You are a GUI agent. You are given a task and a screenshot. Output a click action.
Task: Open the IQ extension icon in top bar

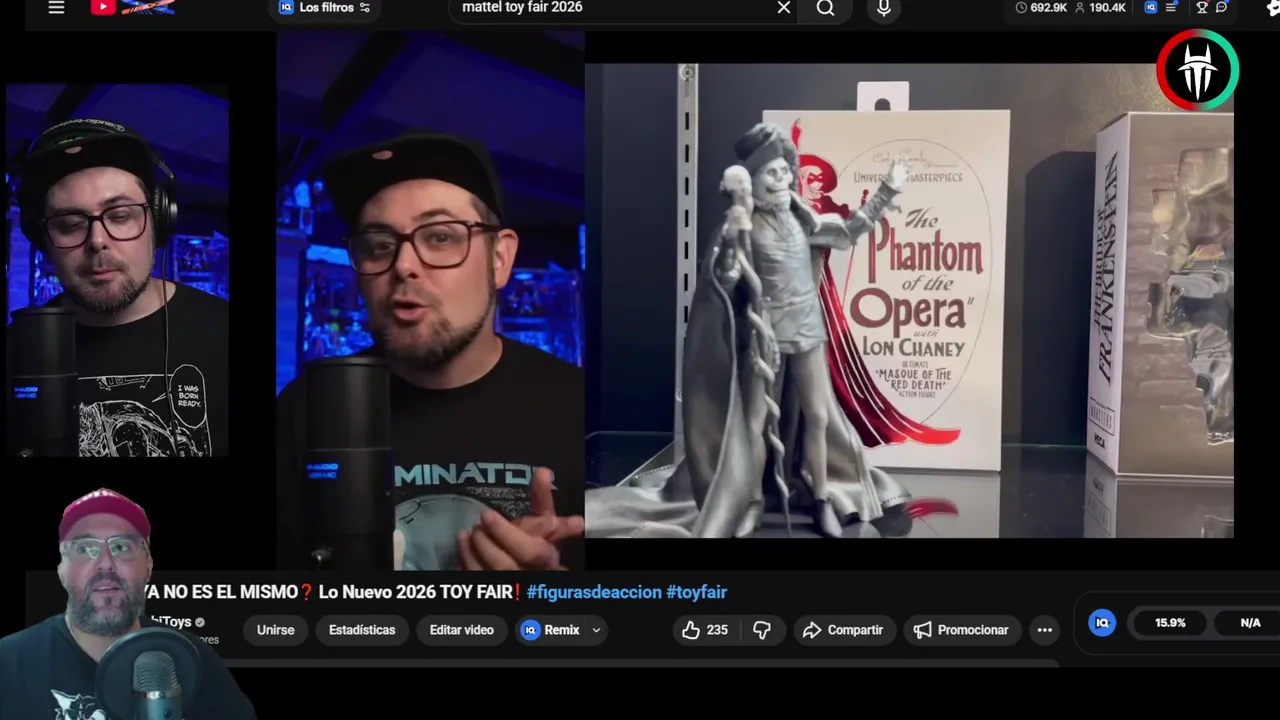[x=1151, y=7]
